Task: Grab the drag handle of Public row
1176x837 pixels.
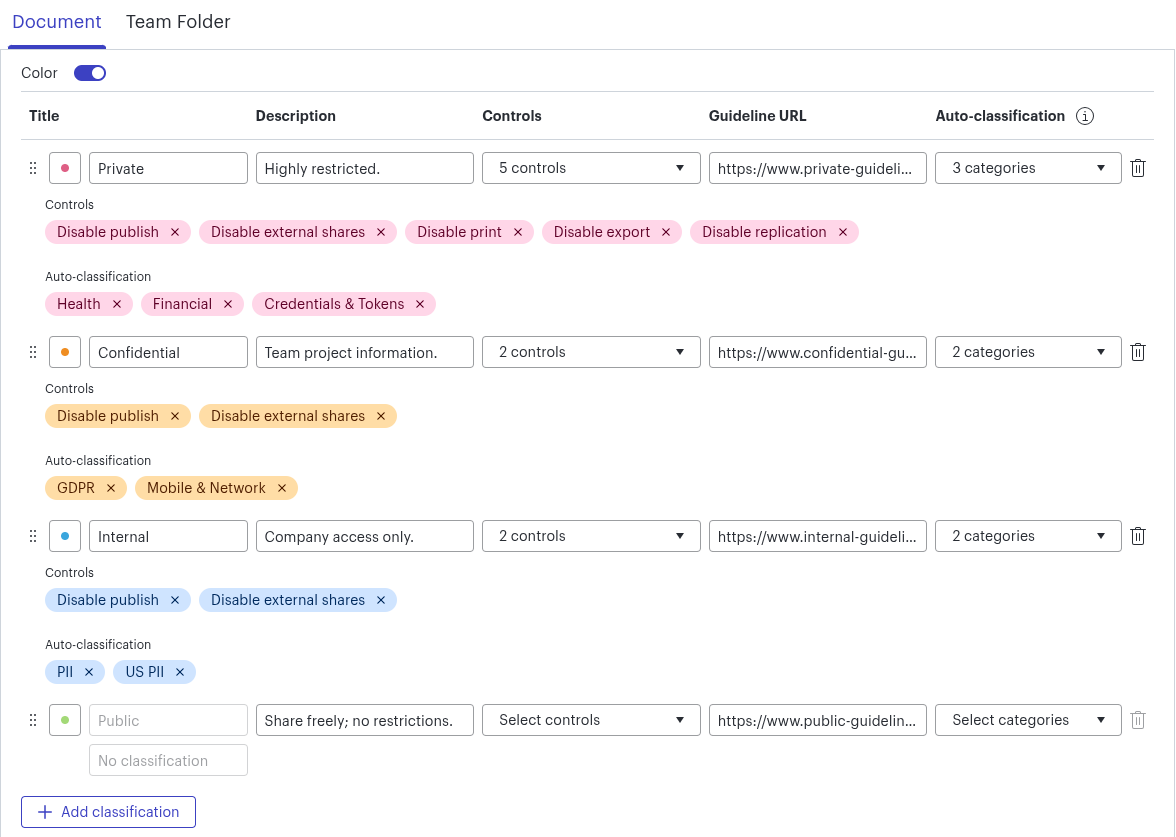Action: (x=32, y=720)
